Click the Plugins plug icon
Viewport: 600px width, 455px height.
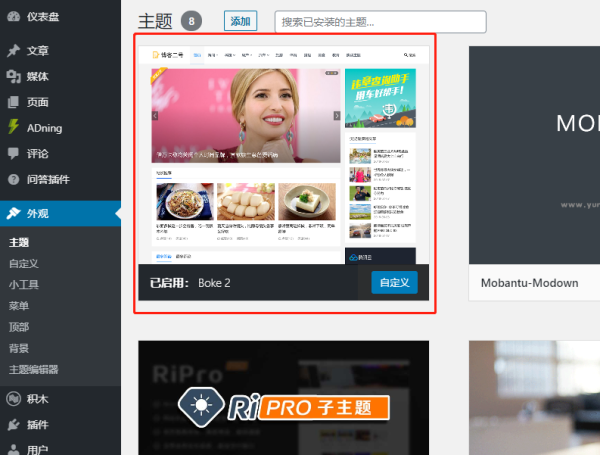pos(13,424)
